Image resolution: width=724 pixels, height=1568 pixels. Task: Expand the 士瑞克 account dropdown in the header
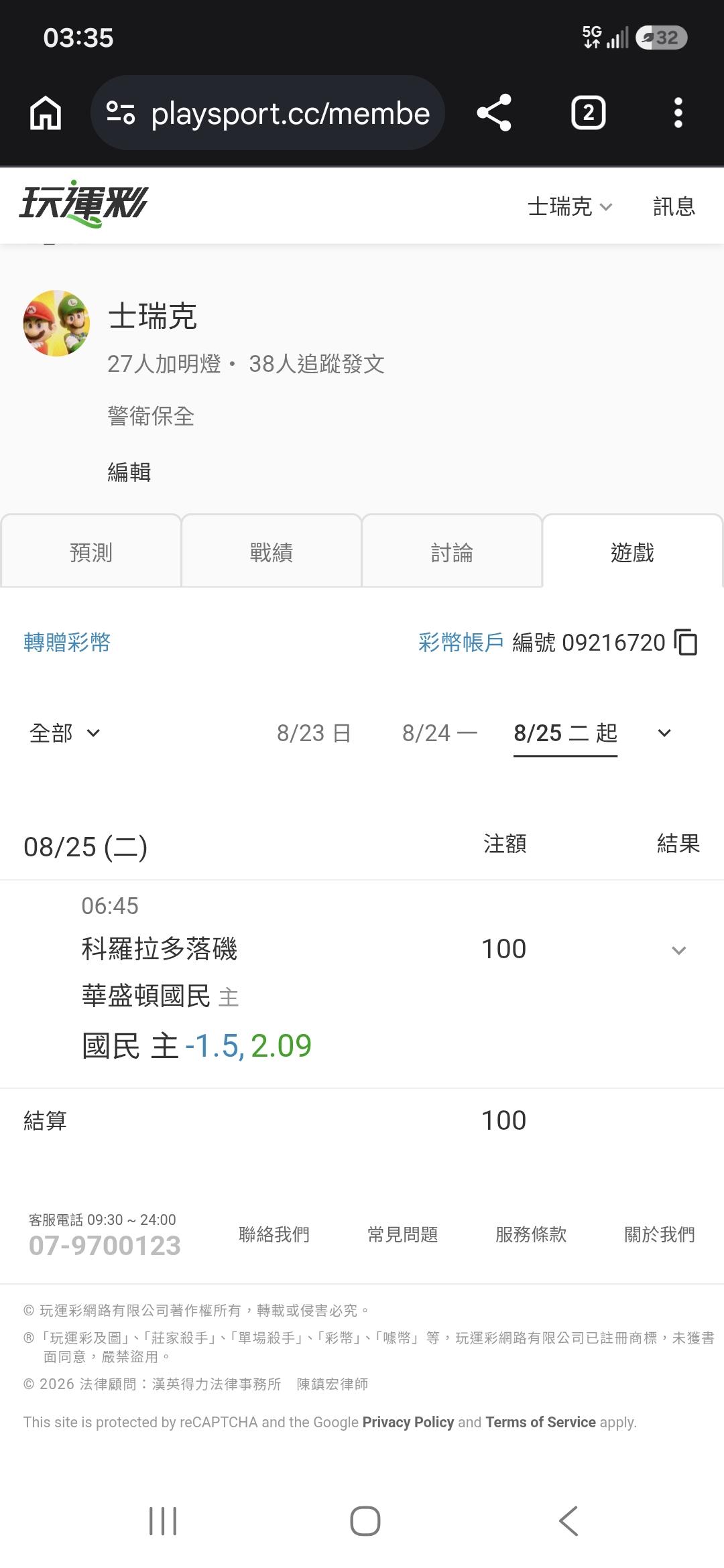(570, 206)
